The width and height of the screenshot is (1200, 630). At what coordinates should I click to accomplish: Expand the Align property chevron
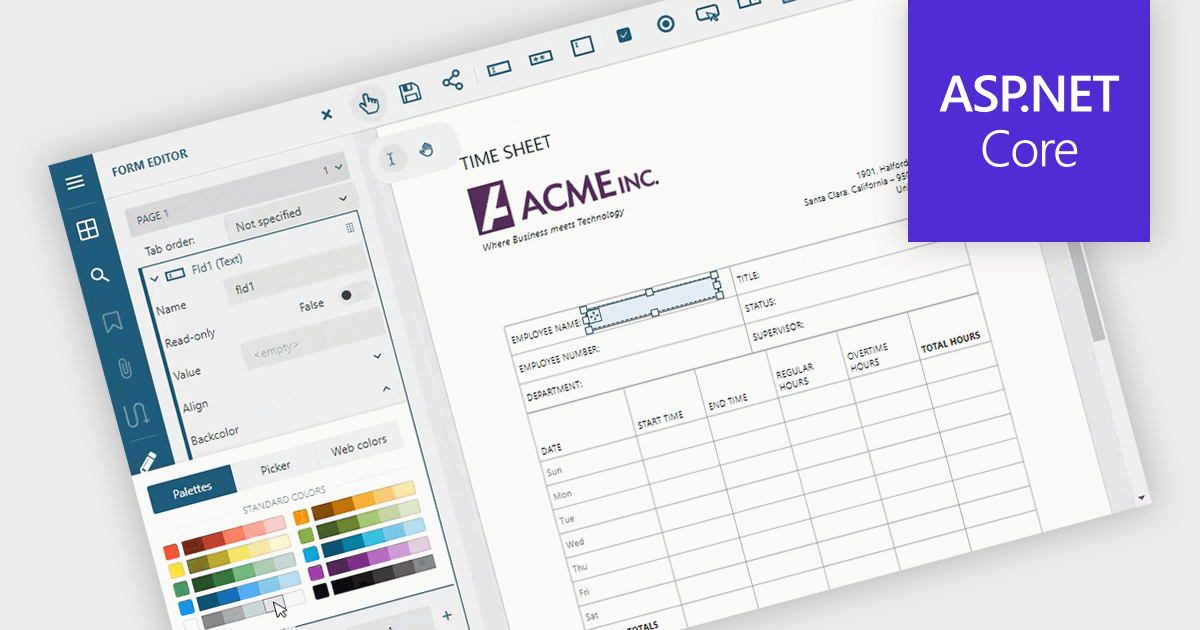[x=377, y=355]
